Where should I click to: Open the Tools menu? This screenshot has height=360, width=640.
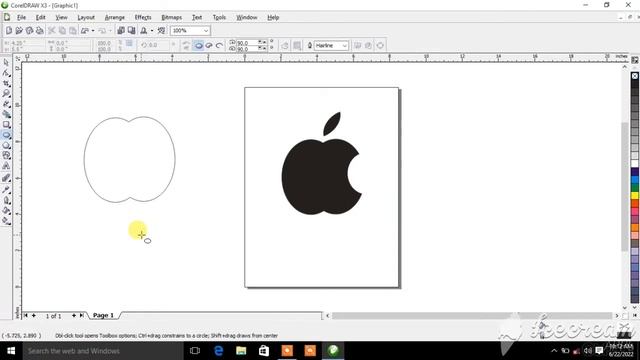coord(219,18)
